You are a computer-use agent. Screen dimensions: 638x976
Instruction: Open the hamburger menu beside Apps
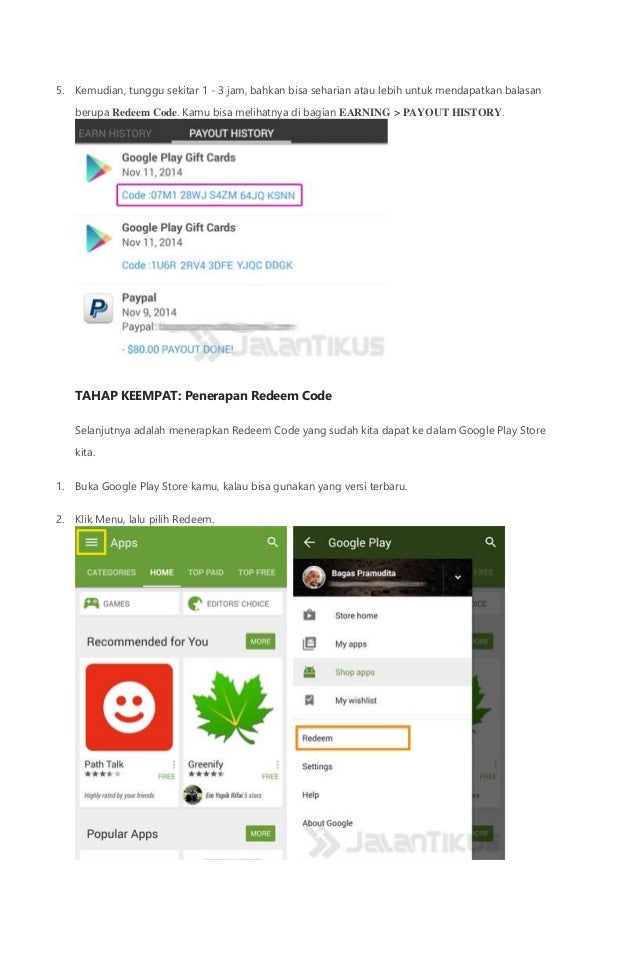(91, 542)
